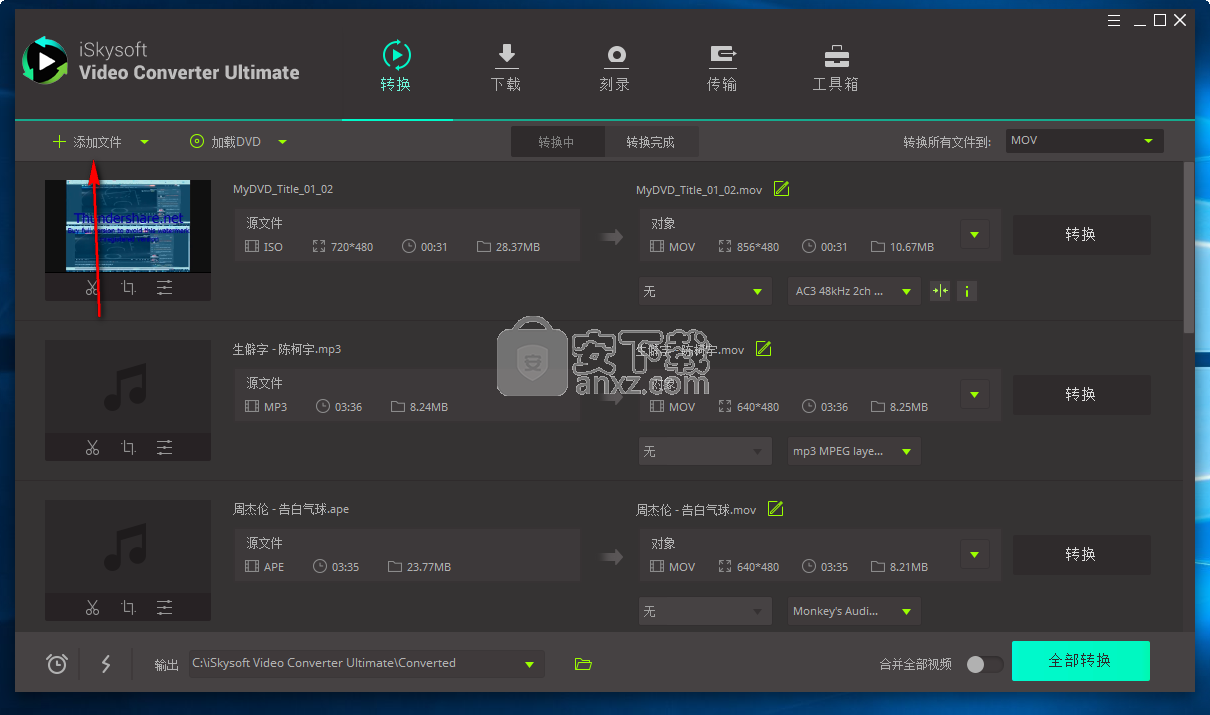
Task: Click 全部转换 convert all button
Action: [1080, 661]
